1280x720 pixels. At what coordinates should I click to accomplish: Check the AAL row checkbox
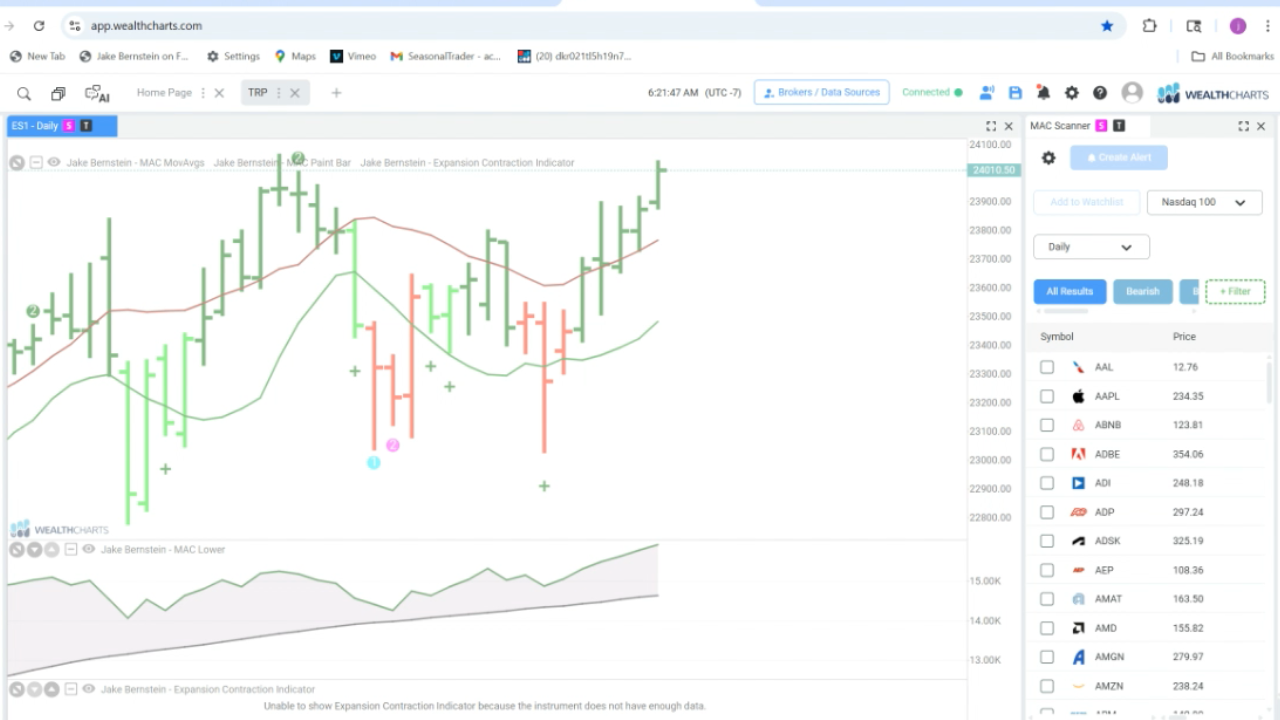(1047, 367)
